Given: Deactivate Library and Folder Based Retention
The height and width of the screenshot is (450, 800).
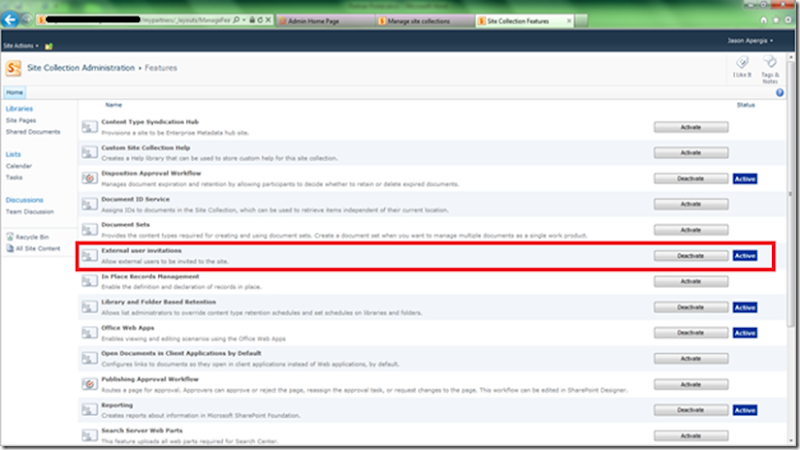Looking at the screenshot, I should [691, 307].
